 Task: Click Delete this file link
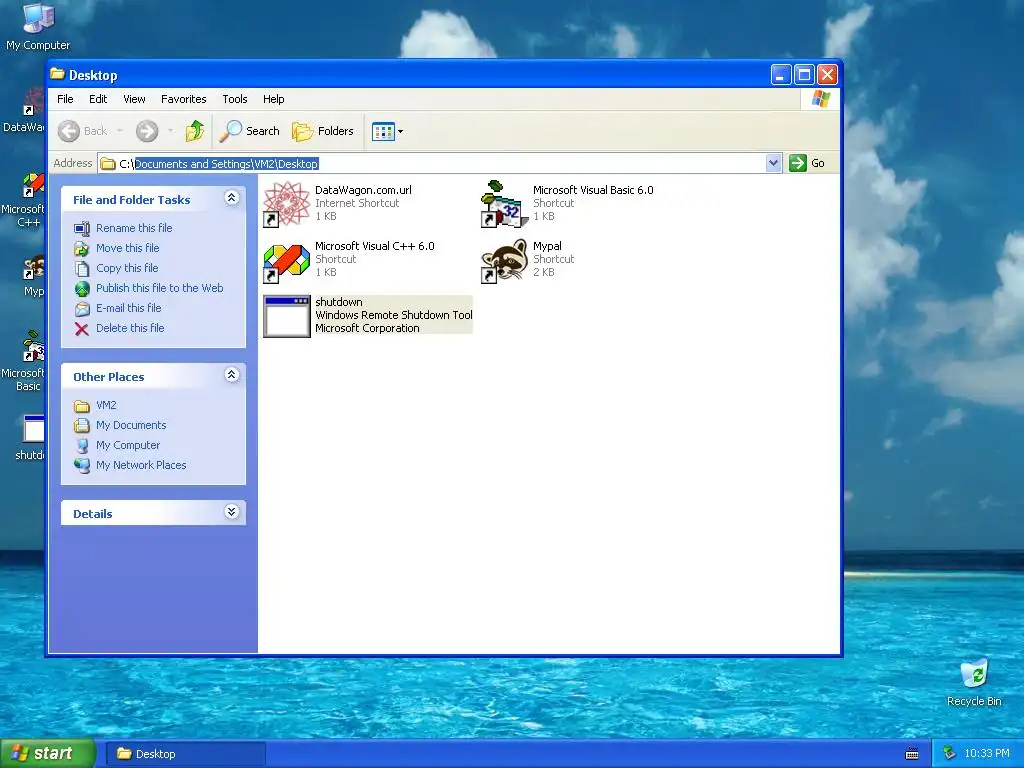click(130, 328)
